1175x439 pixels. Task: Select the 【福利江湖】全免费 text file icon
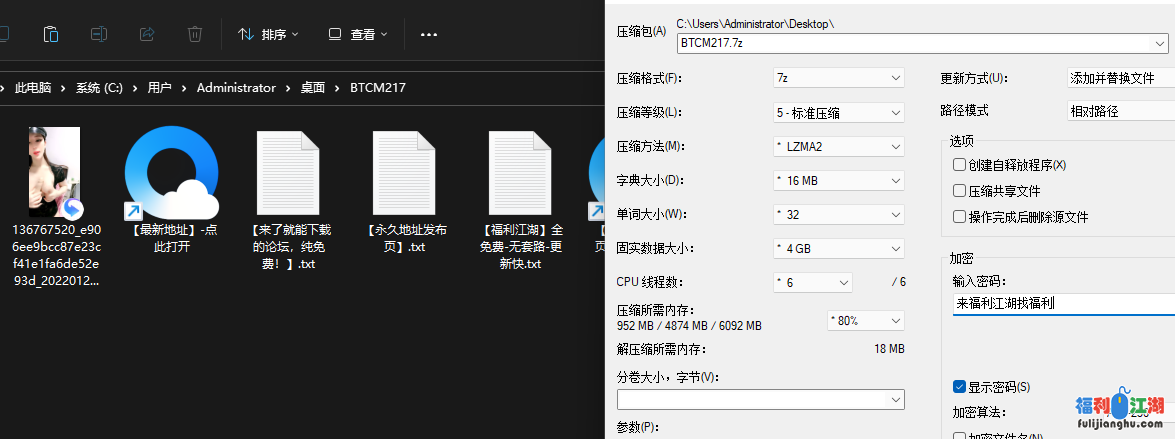(521, 176)
